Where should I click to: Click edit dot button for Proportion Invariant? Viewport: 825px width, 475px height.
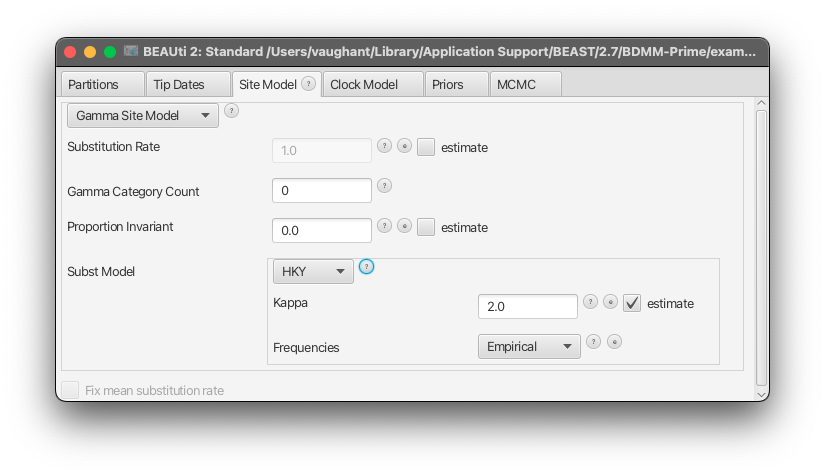click(404, 226)
